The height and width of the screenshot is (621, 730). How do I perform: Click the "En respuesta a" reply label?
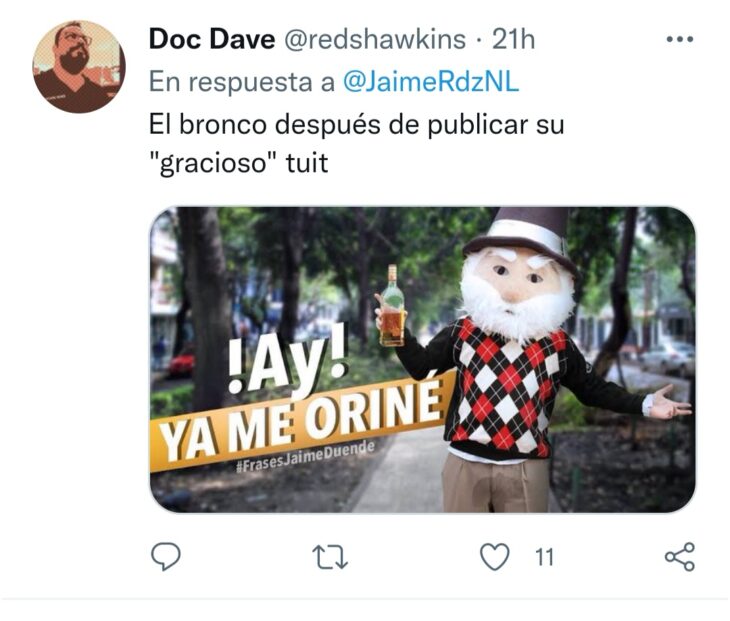pos(242,82)
